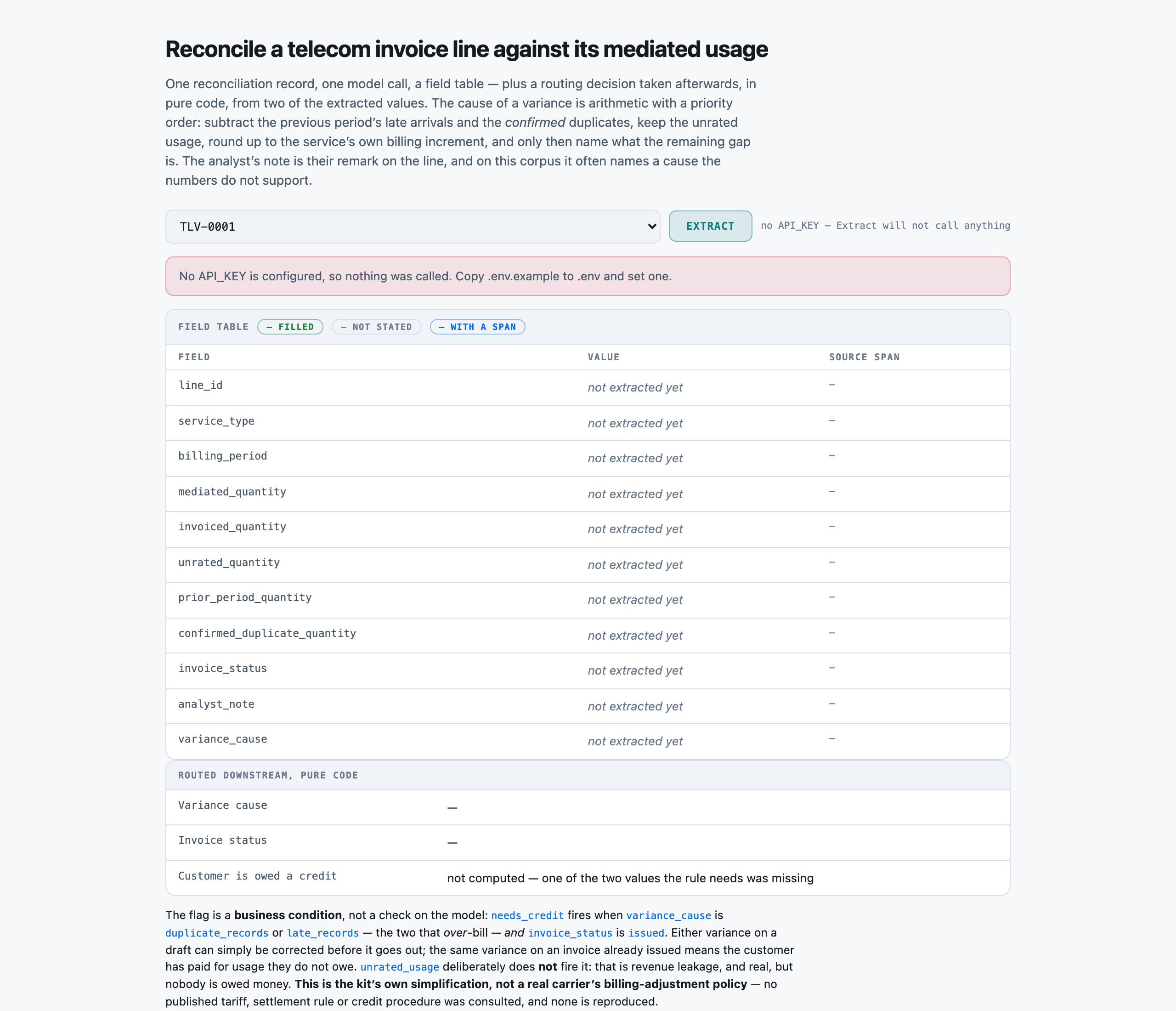Click the EXTRACT button
1176x1011 pixels.
click(x=710, y=226)
